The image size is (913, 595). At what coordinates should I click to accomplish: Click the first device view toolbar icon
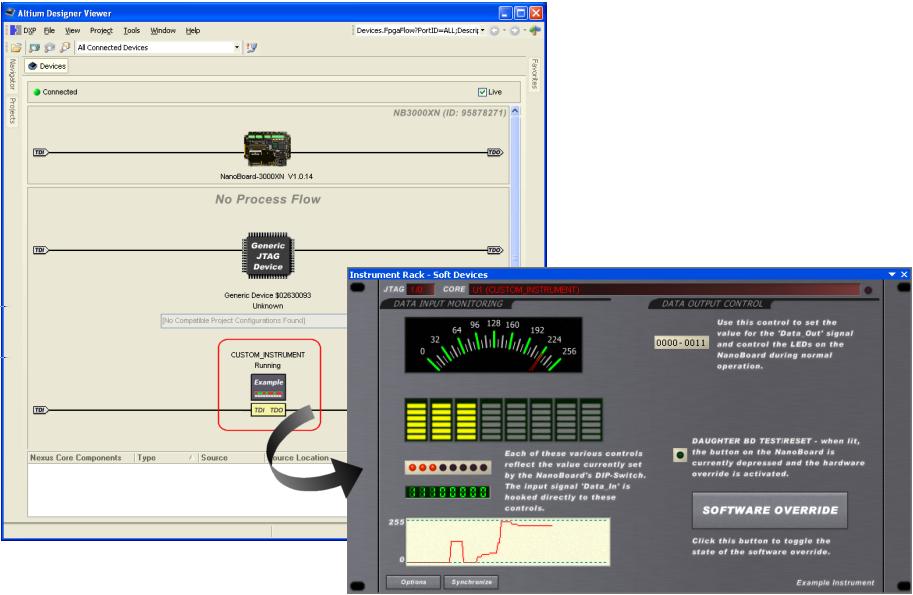pyautogui.click(x=35, y=47)
